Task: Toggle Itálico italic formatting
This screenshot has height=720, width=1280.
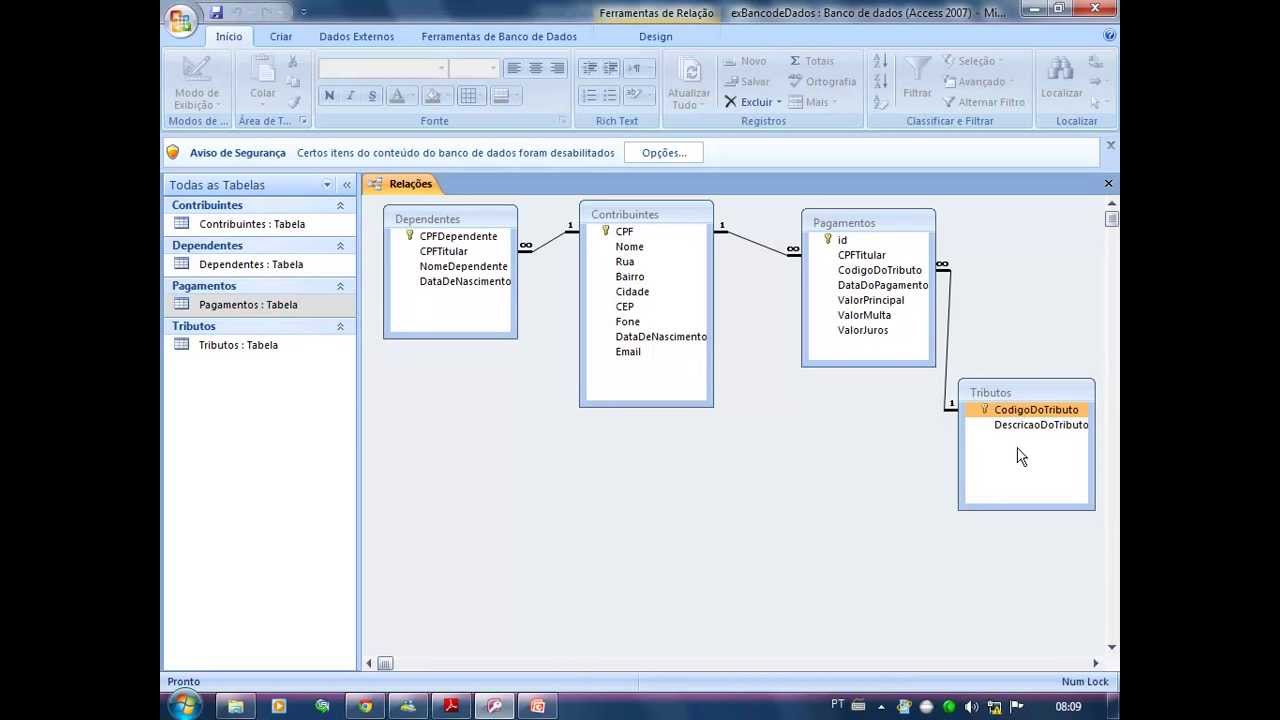Action: pos(351,96)
